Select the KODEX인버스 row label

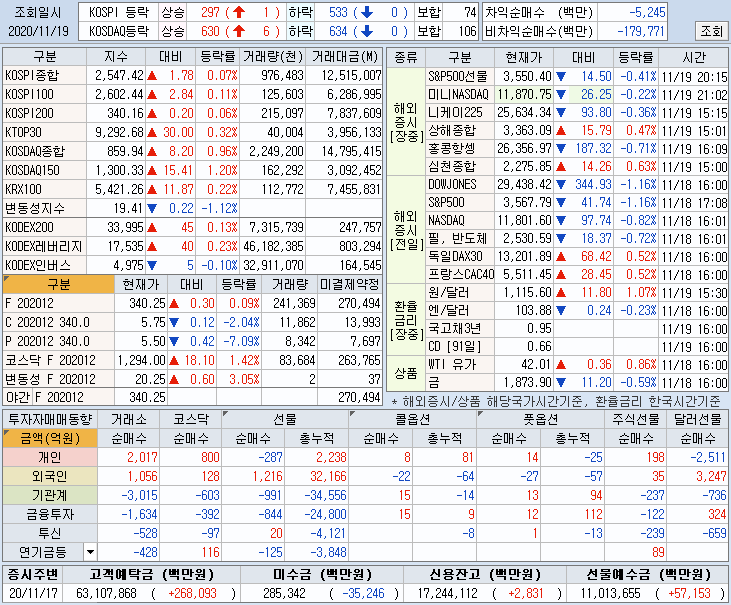(44, 265)
